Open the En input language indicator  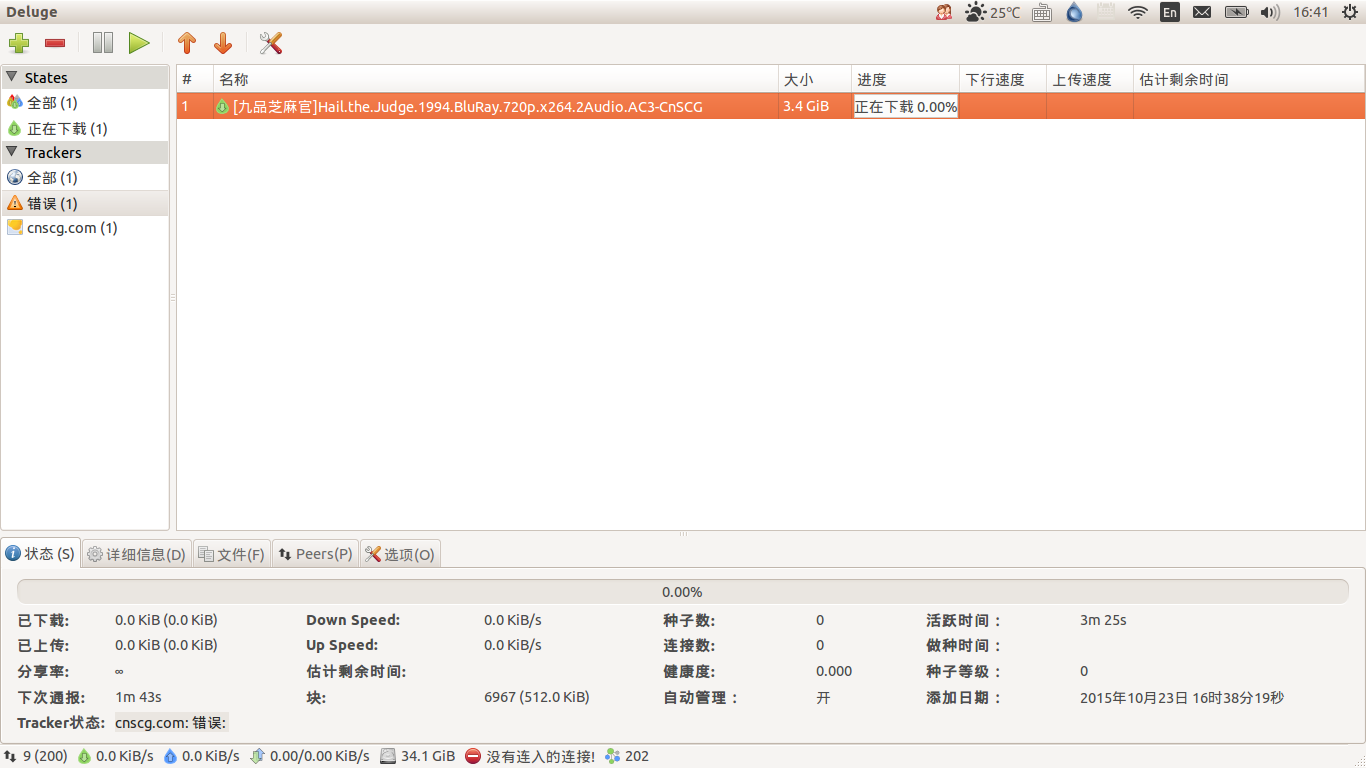[1170, 12]
